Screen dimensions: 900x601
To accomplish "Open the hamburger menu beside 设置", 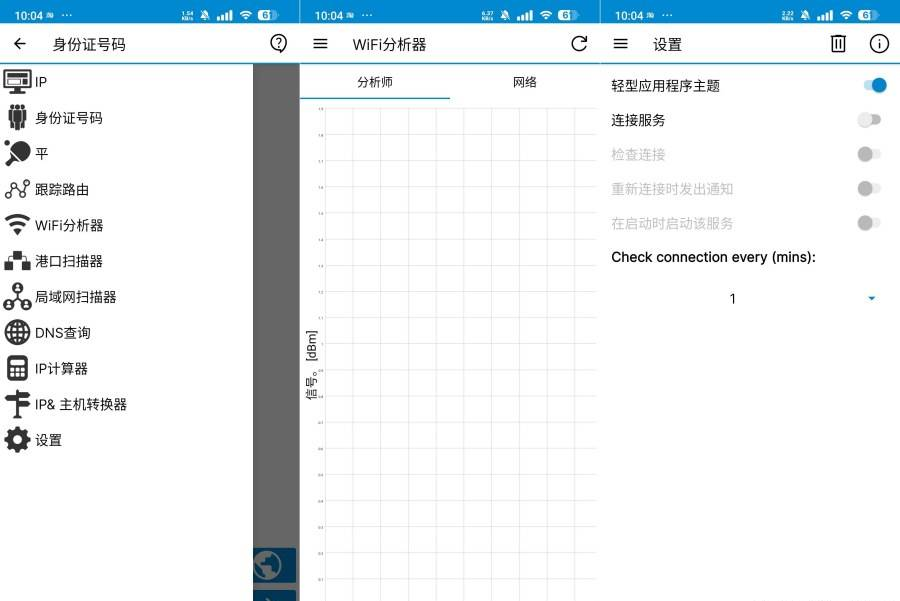I will click(x=620, y=44).
